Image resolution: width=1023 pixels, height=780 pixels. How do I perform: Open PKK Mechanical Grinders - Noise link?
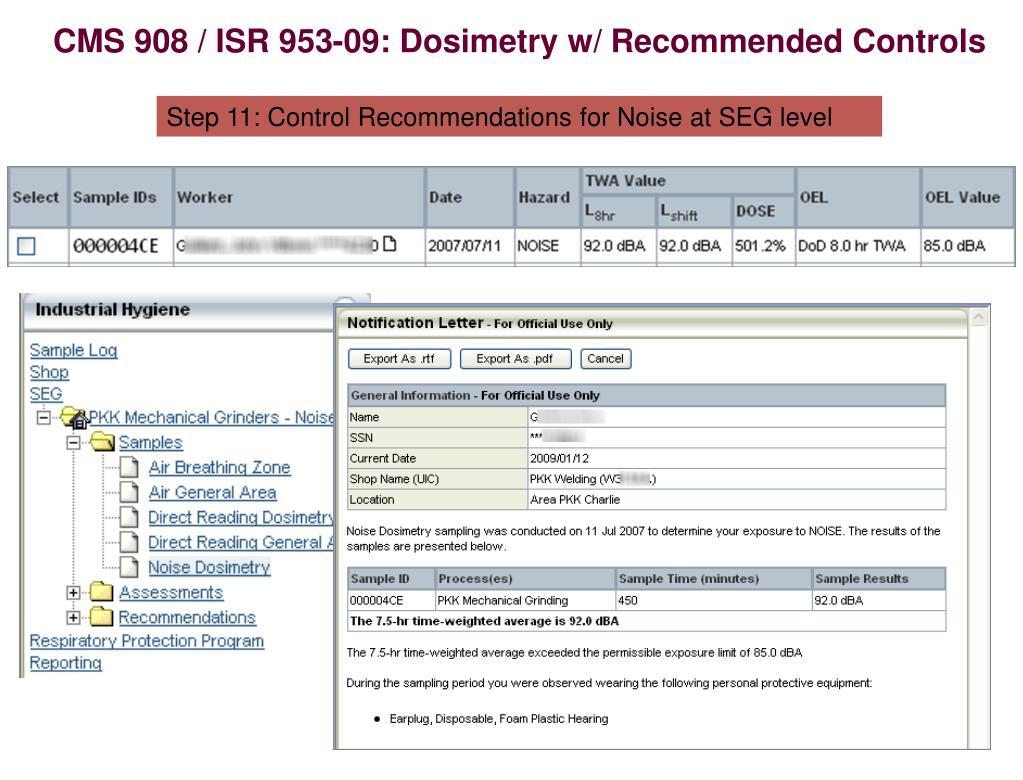pyautogui.click(x=211, y=417)
